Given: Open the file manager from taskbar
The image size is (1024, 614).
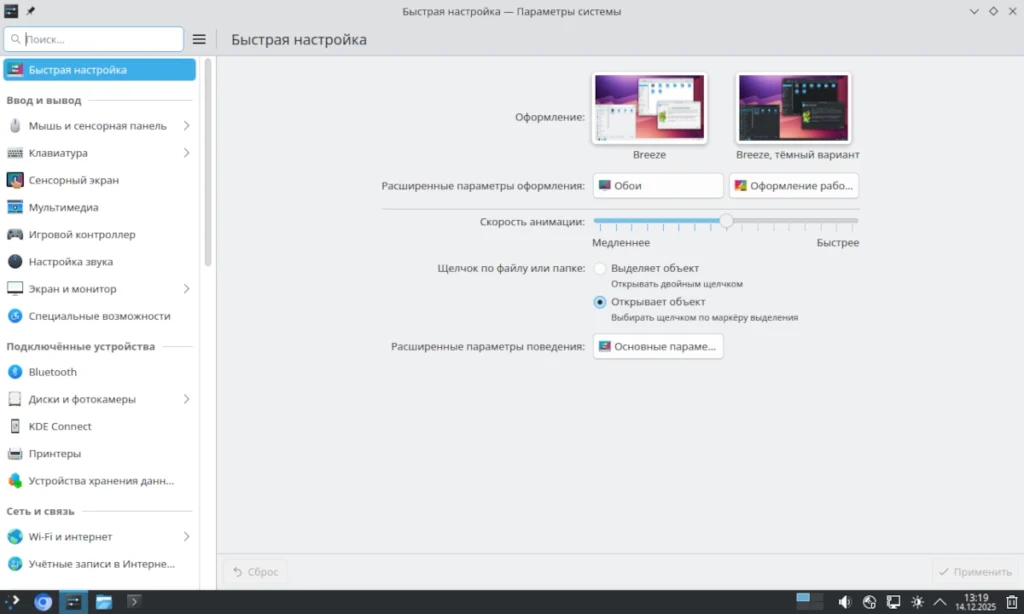Looking at the screenshot, I should pyautogui.click(x=104, y=602).
